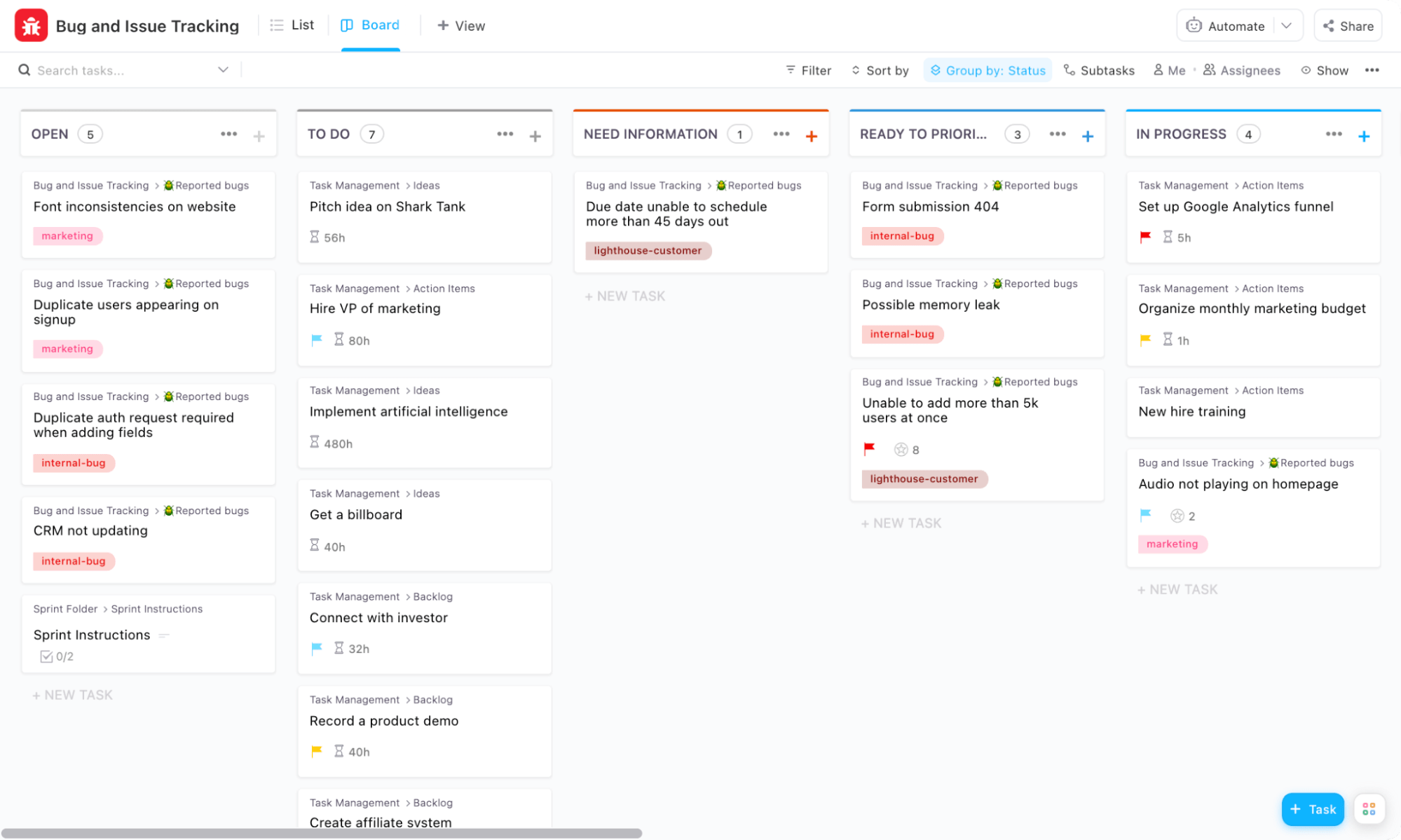The width and height of the screenshot is (1401, 840).
Task: Click the blue plus New Task button
Action: pos(1313,808)
